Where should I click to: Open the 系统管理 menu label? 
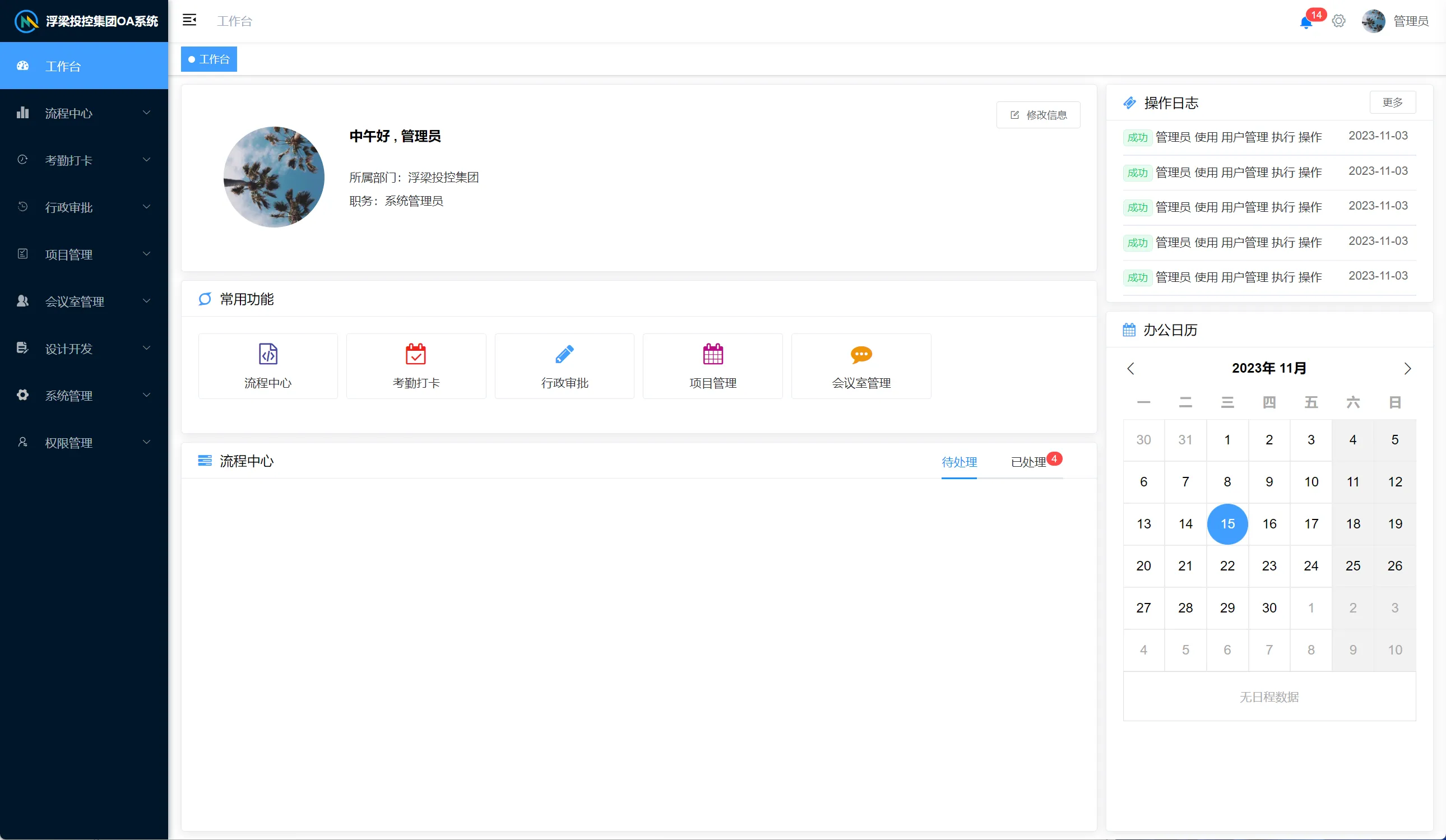(x=69, y=395)
